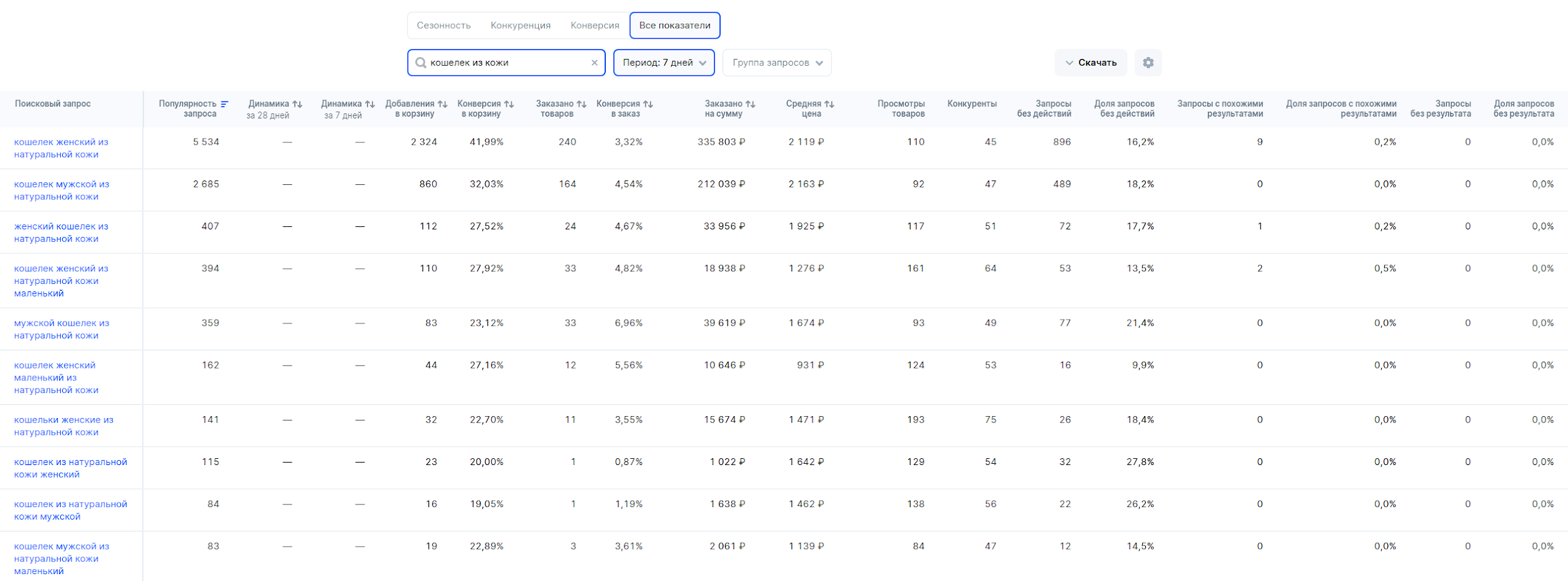This screenshot has width=1568, height=581.
Task: Open the Конверсия tab
Action: click(595, 26)
